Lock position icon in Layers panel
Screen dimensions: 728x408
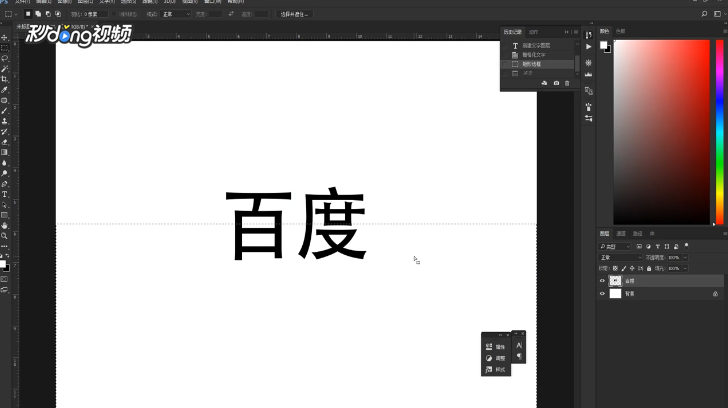point(632,268)
